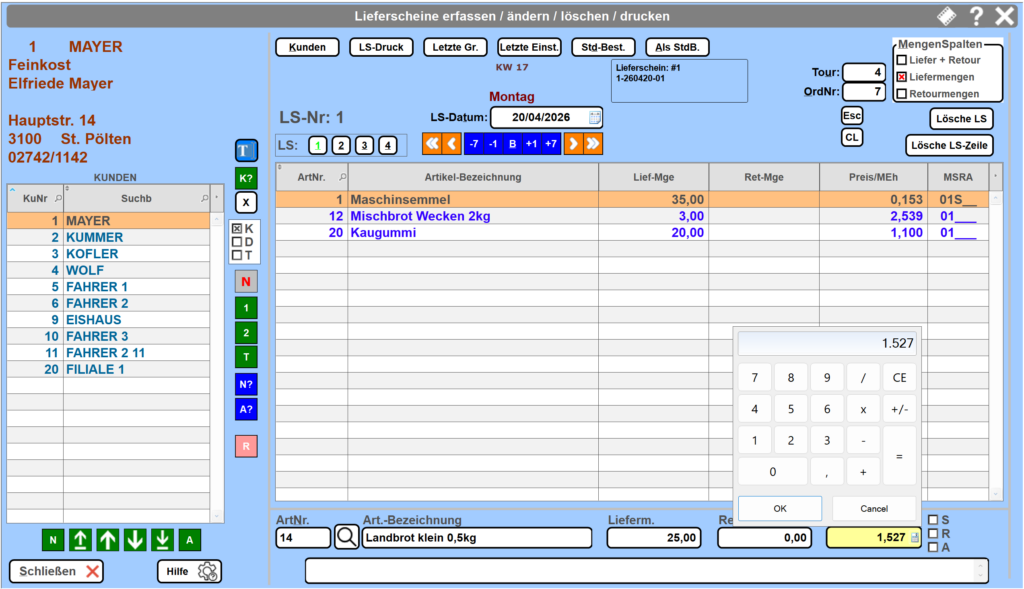
Task: Switch to delivery note tab 3
Action: (364, 145)
